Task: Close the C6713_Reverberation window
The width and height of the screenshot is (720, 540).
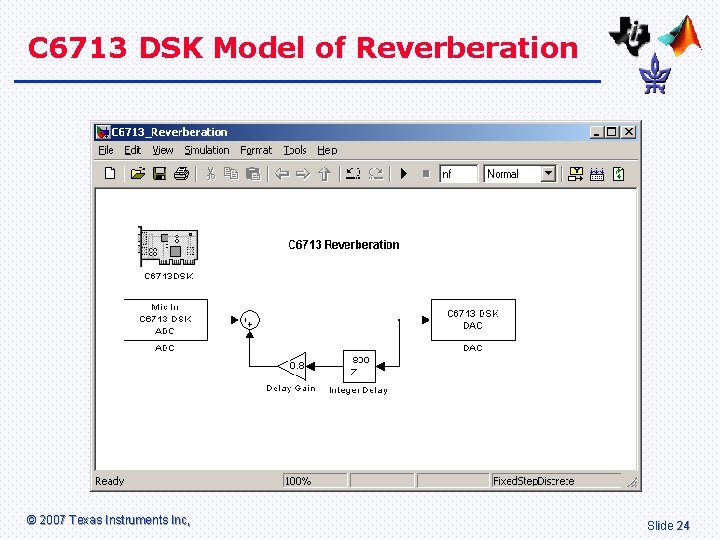Action: pos(629,132)
